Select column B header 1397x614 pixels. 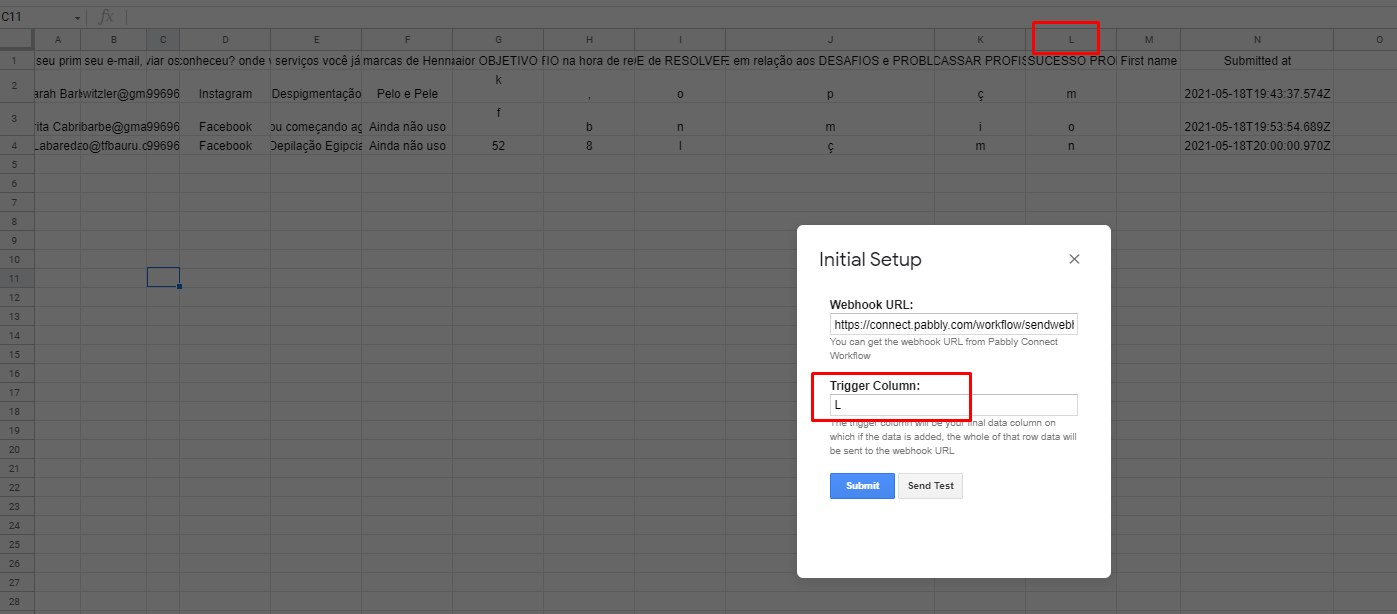(x=114, y=39)
